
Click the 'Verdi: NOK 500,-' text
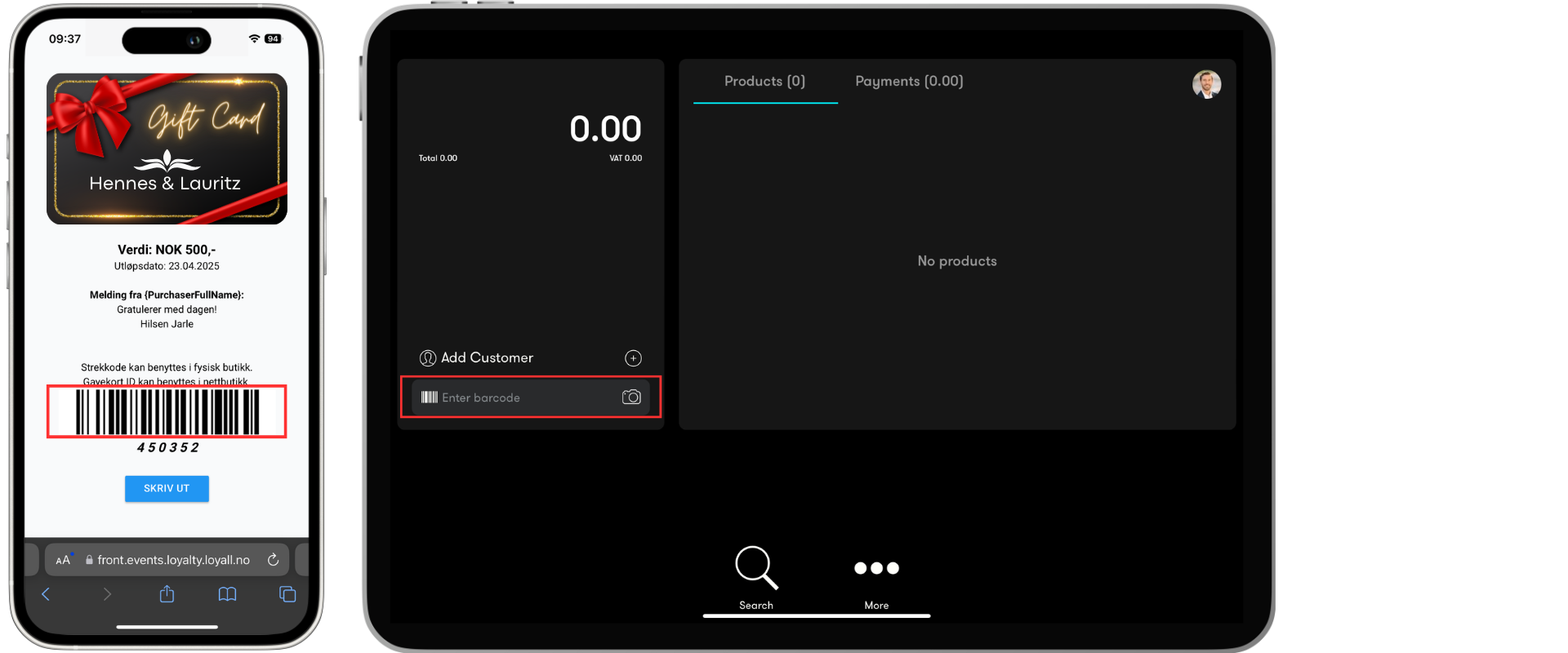[x=167, y=250]
